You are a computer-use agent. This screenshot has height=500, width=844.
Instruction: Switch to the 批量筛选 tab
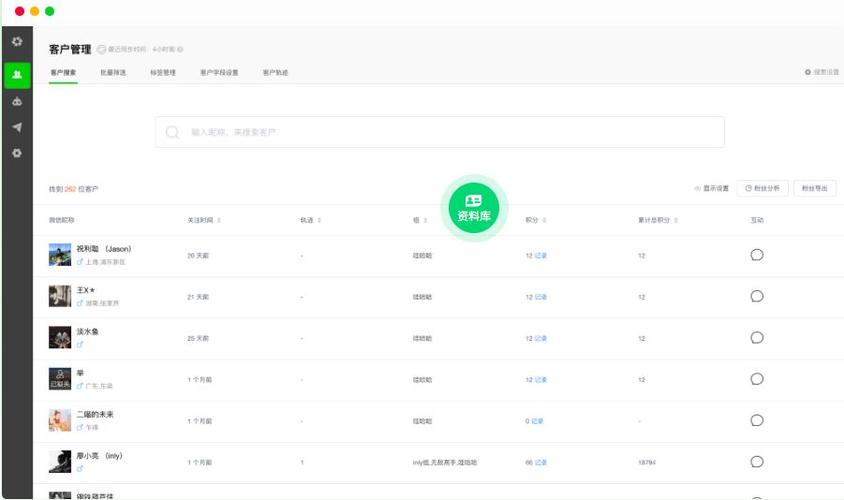pos(113,73)
